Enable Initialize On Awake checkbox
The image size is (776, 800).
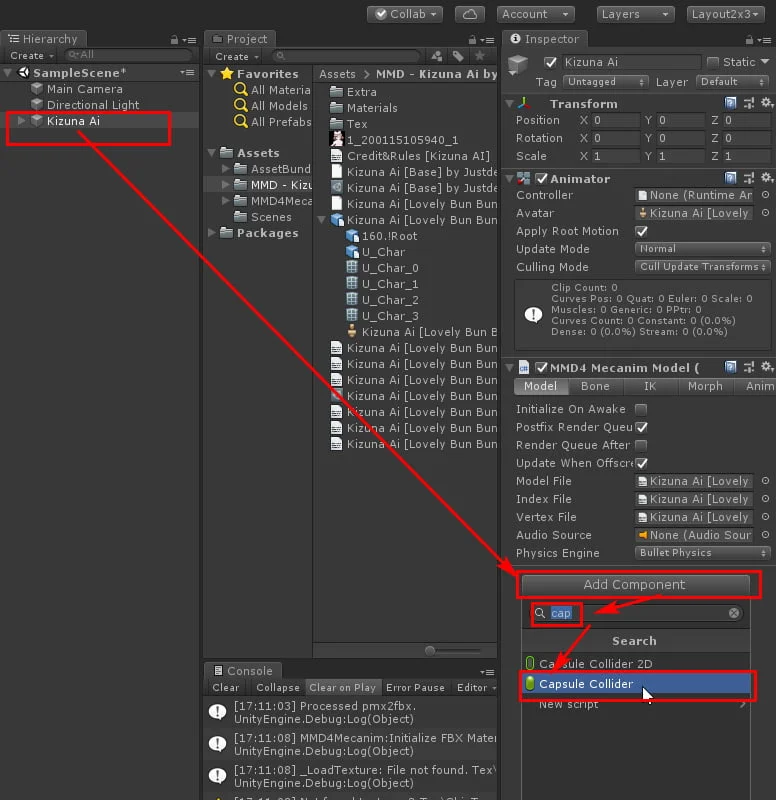641,409
